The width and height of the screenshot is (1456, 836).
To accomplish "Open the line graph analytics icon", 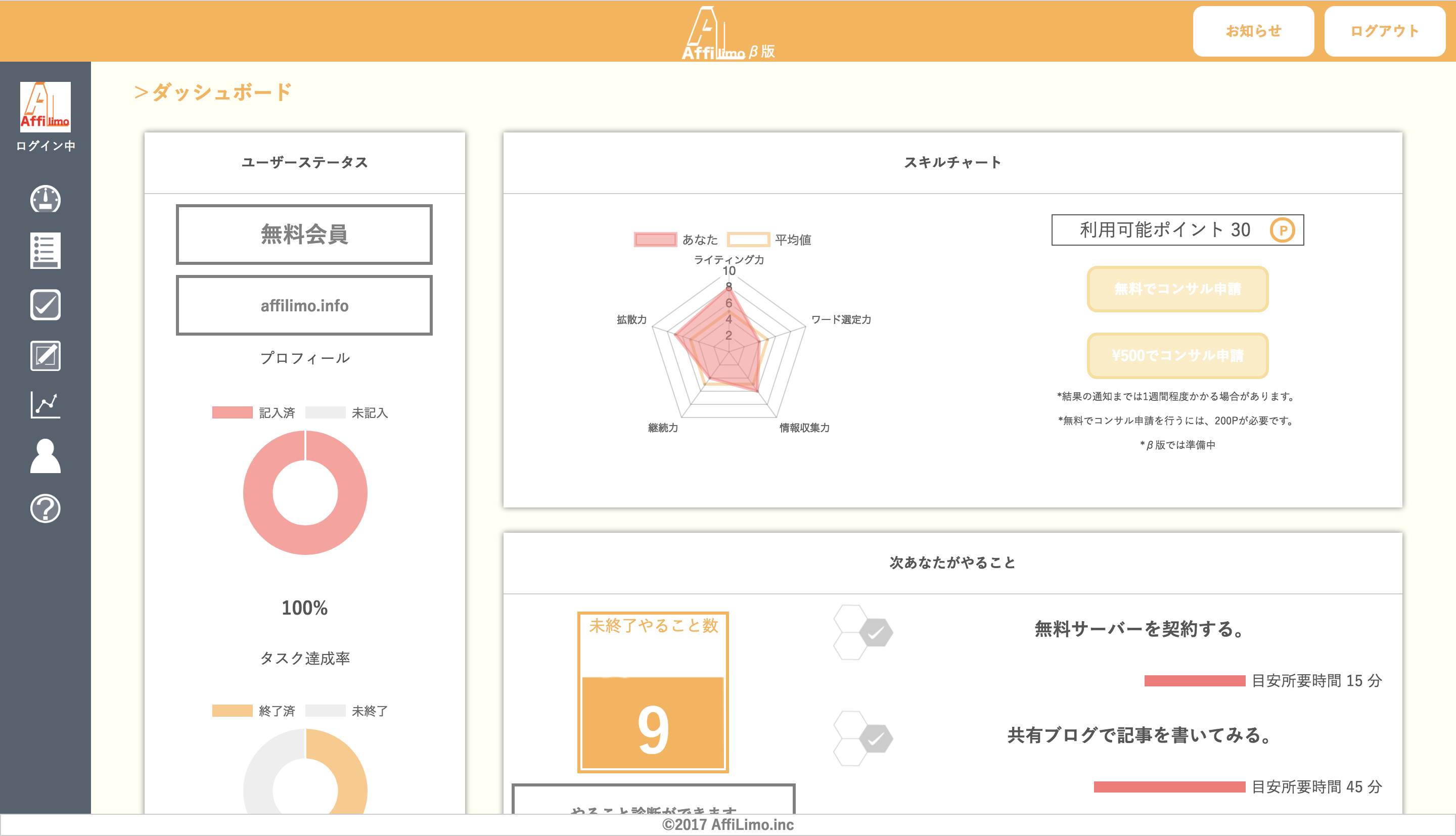I will tap(45, 405).
